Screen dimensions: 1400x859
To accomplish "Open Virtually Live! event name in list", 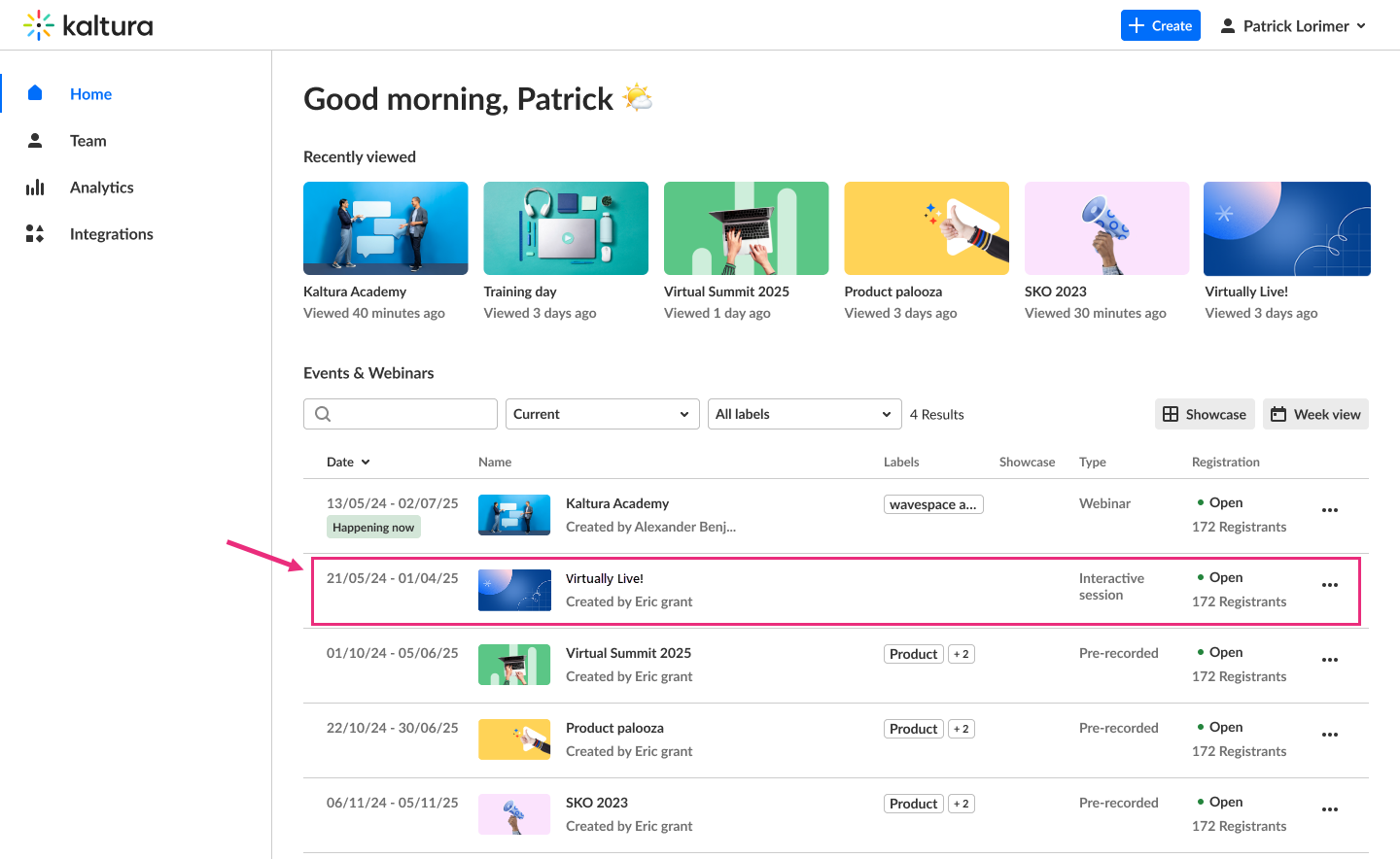I will click(605, 578).
